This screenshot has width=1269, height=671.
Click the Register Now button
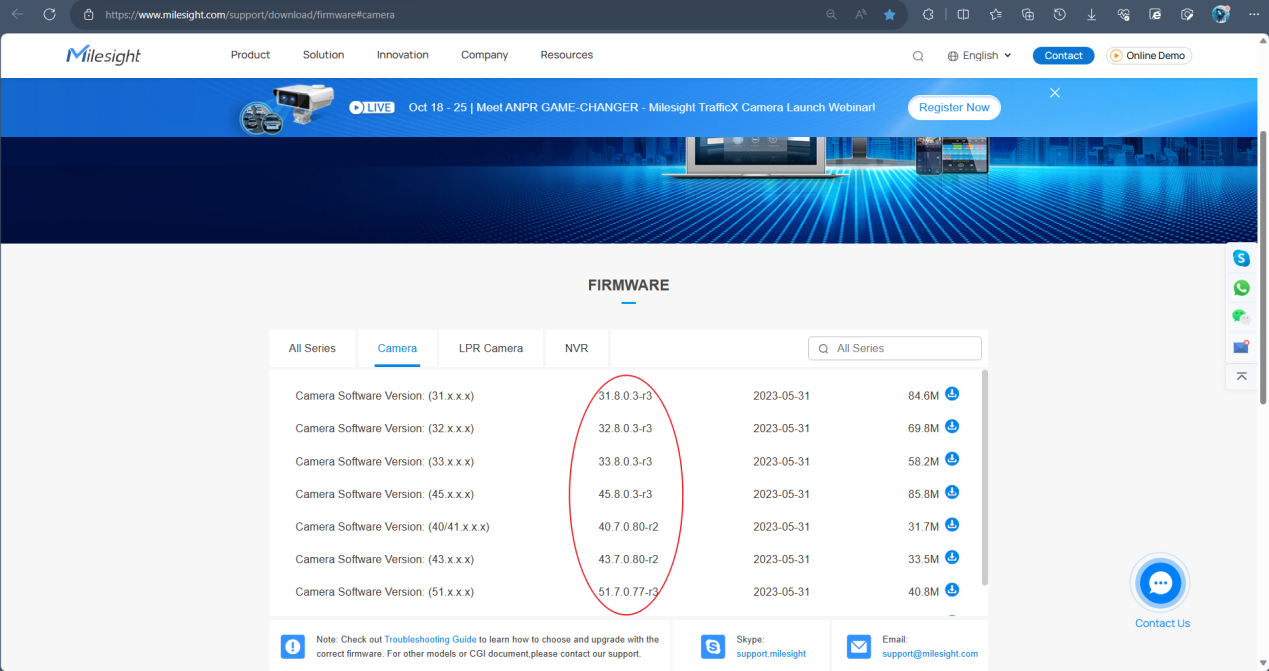tap(954, 108)
